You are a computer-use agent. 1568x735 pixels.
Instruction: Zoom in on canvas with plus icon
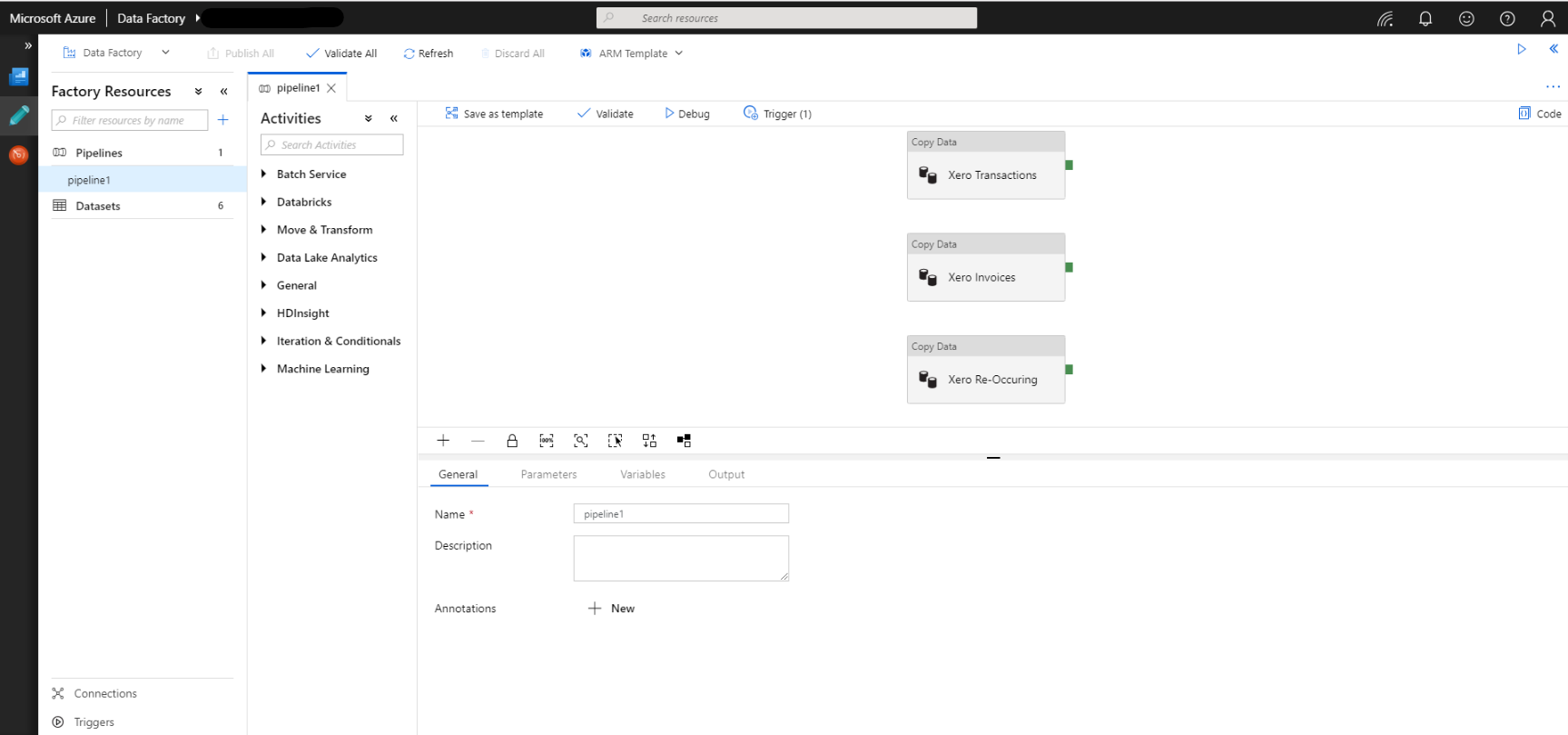(443, 441)
